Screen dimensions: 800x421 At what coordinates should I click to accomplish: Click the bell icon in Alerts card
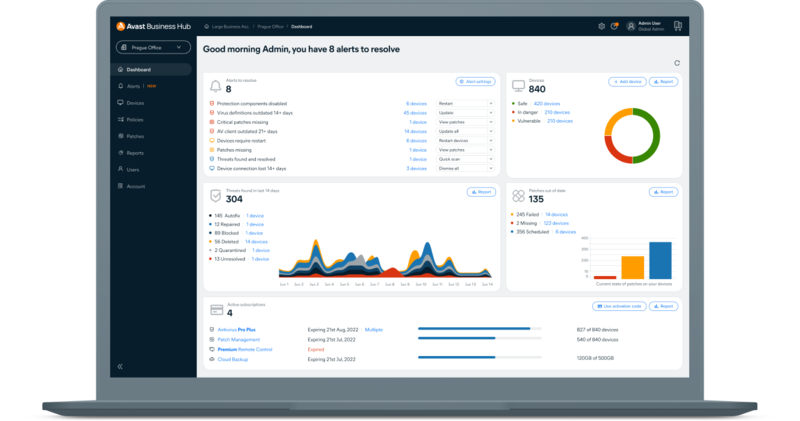pyautogui.click(x=215, y=86)
